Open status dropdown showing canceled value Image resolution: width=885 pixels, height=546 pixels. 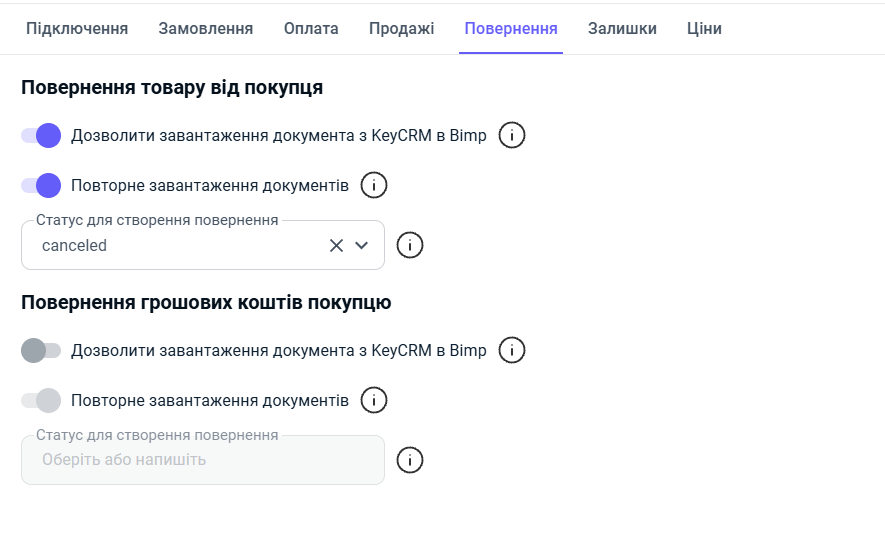203,245
